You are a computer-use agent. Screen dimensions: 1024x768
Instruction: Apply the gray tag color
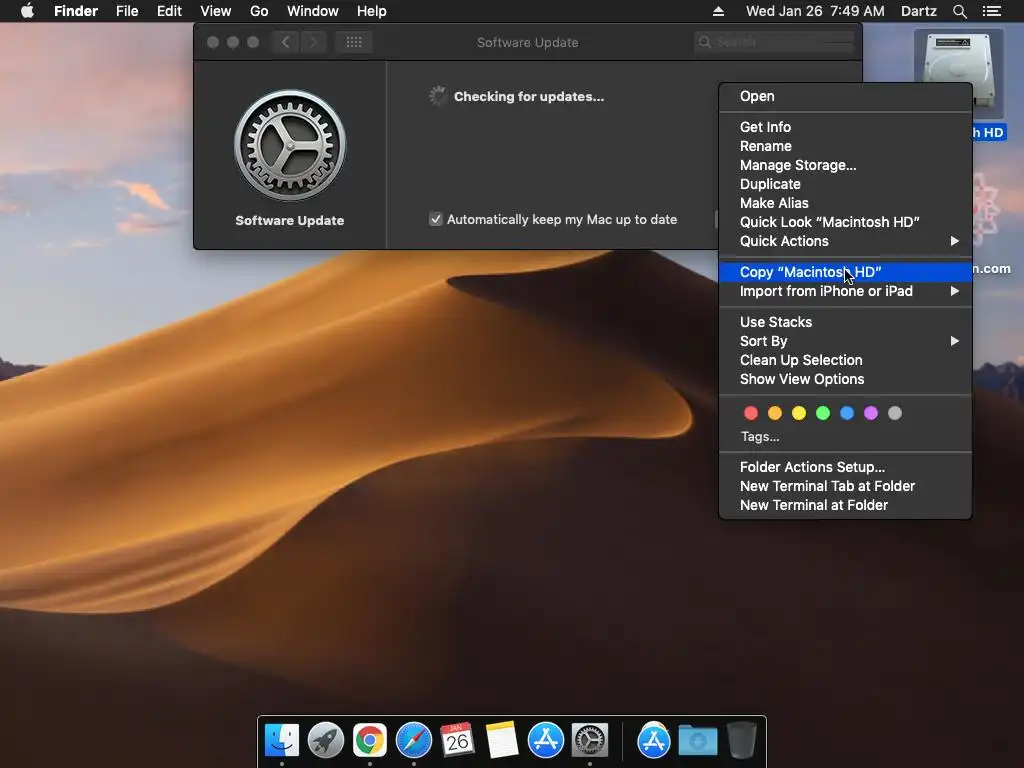tap(895, 413)
